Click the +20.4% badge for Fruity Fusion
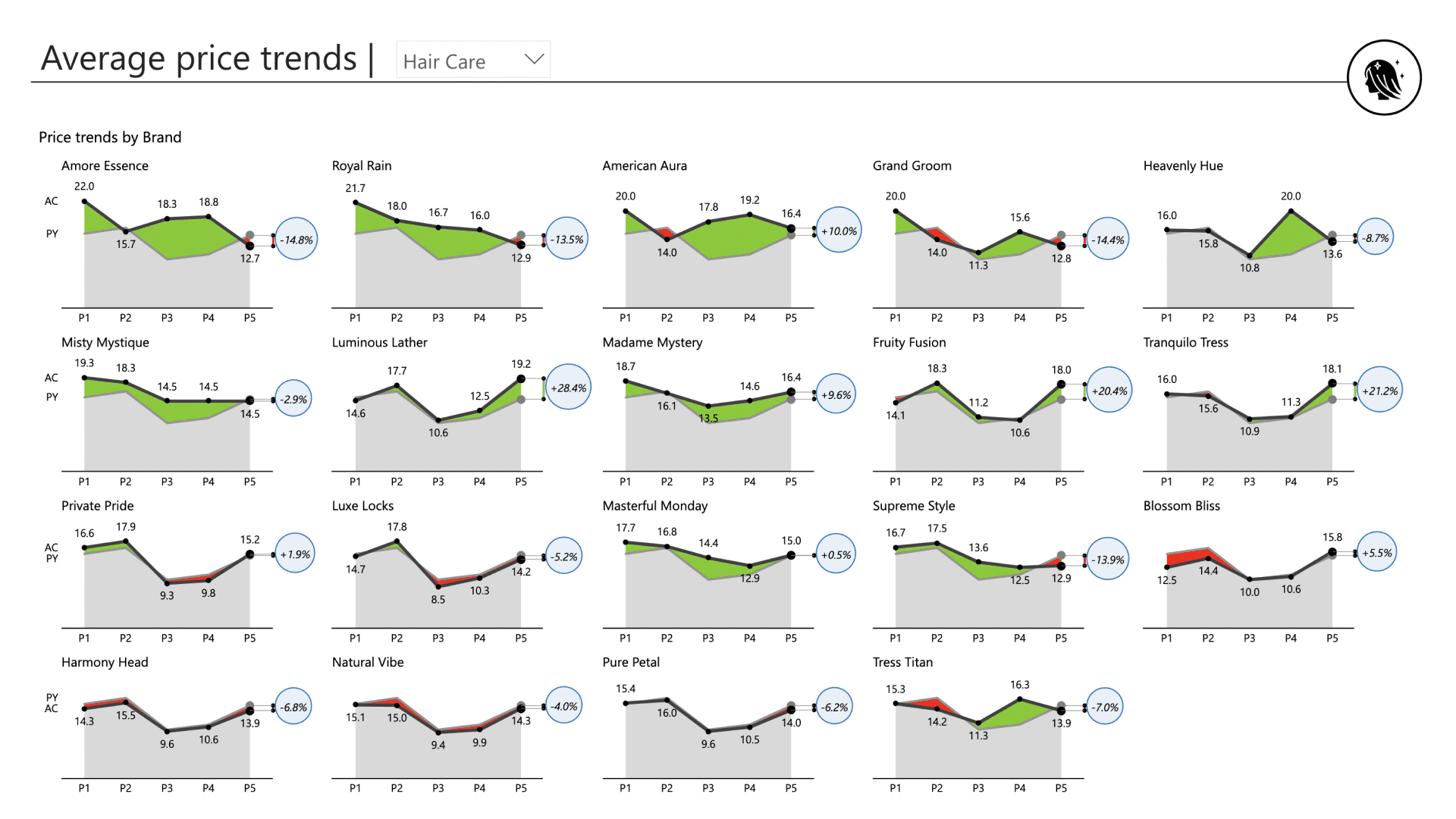The height and width of the screenshot is (819, 1456). [x=1109, y=390]
